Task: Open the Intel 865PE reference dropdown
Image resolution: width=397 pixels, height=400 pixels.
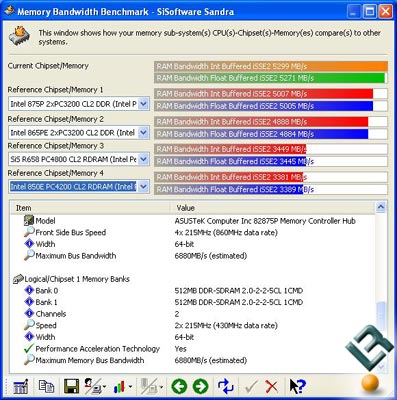Action: [143, 133]
